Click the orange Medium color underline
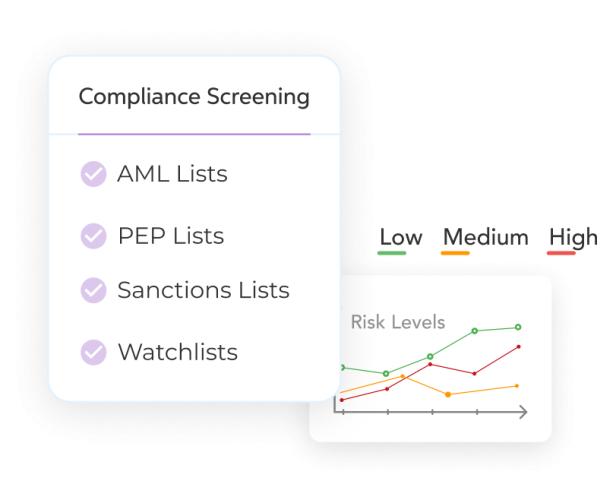The width and height of the screenshot is (615, 480). [455, 252]
